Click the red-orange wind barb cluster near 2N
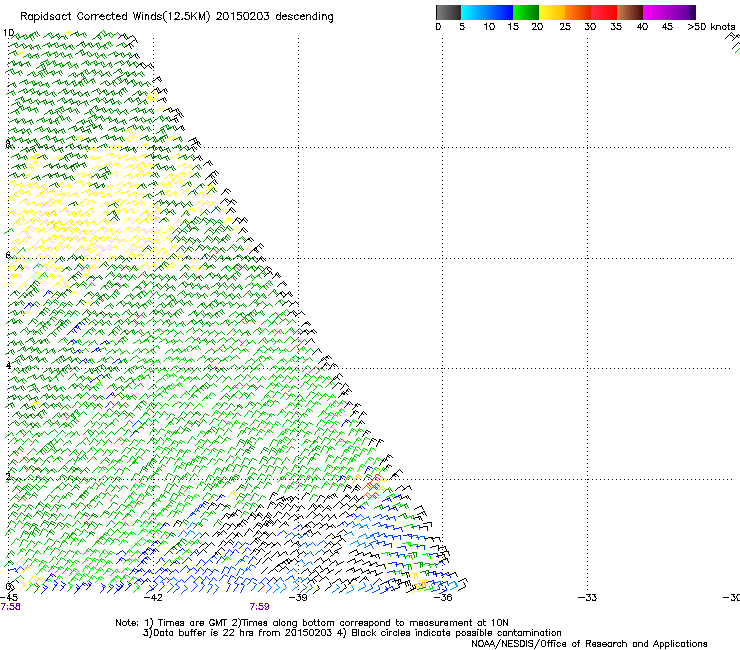The height and width of the screenshot is (650, 740). pos(373,488)
